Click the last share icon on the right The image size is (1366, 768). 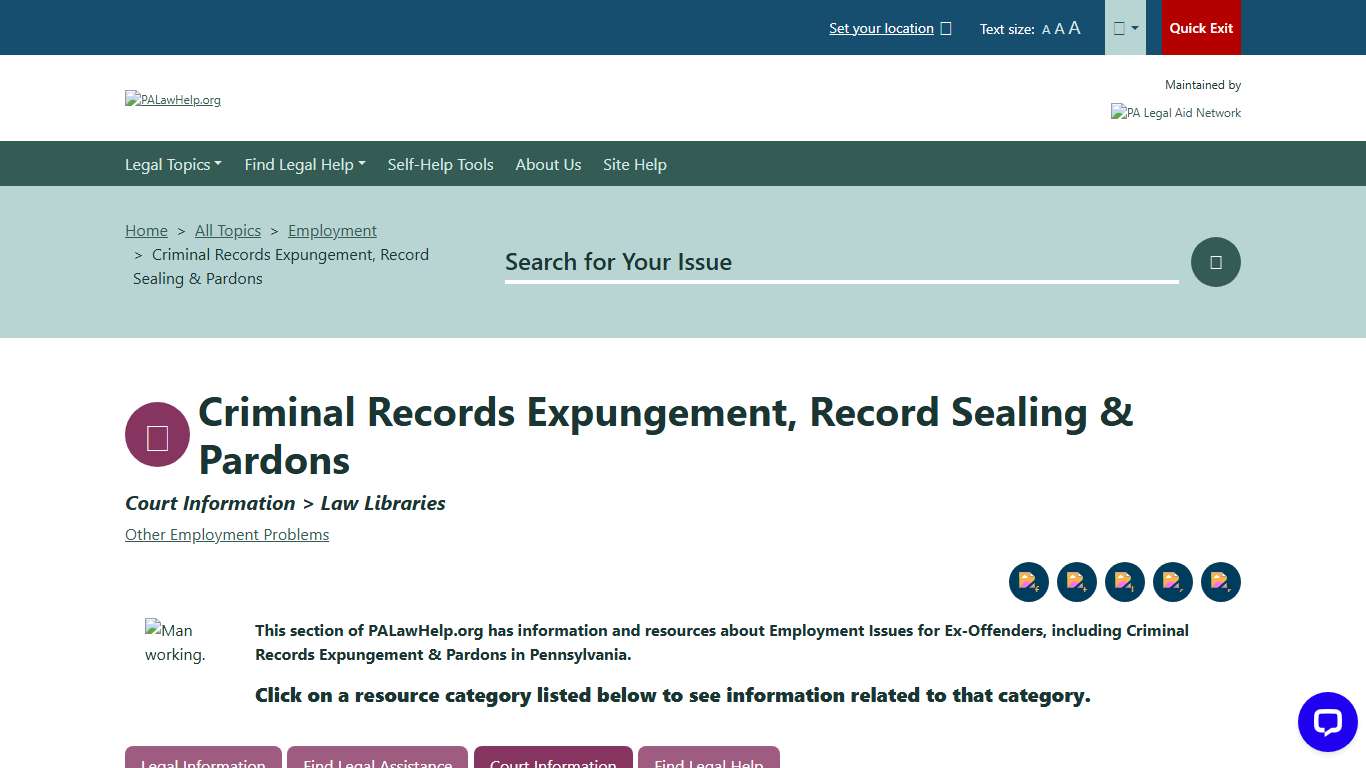coord(1221,581)
